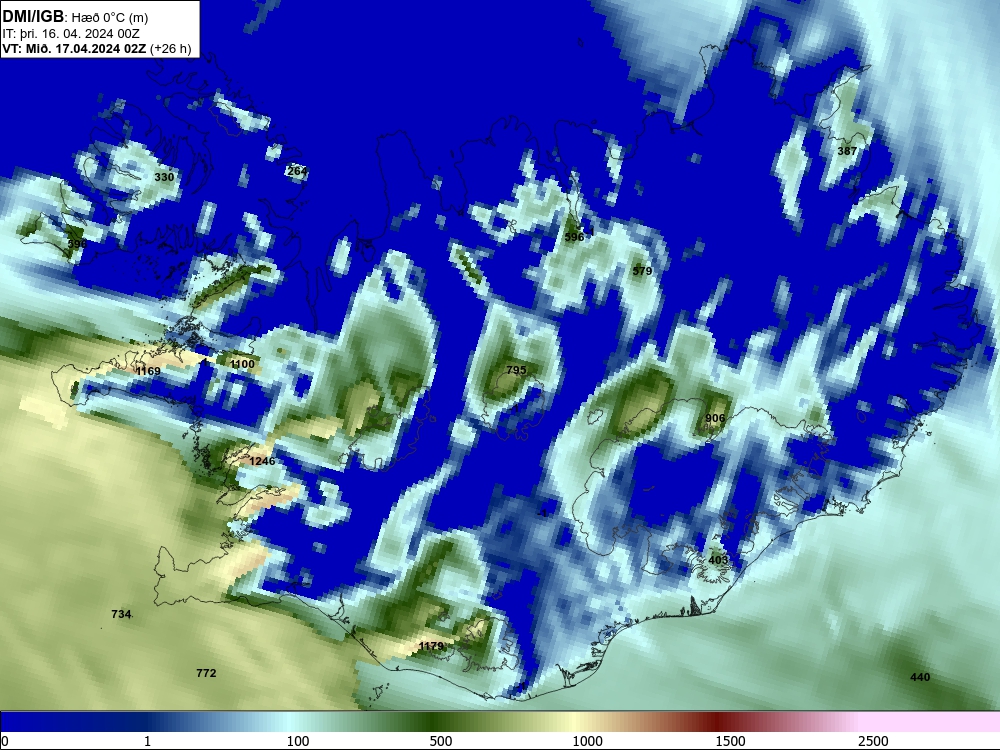Click the map value 330

tap(164, 177)
